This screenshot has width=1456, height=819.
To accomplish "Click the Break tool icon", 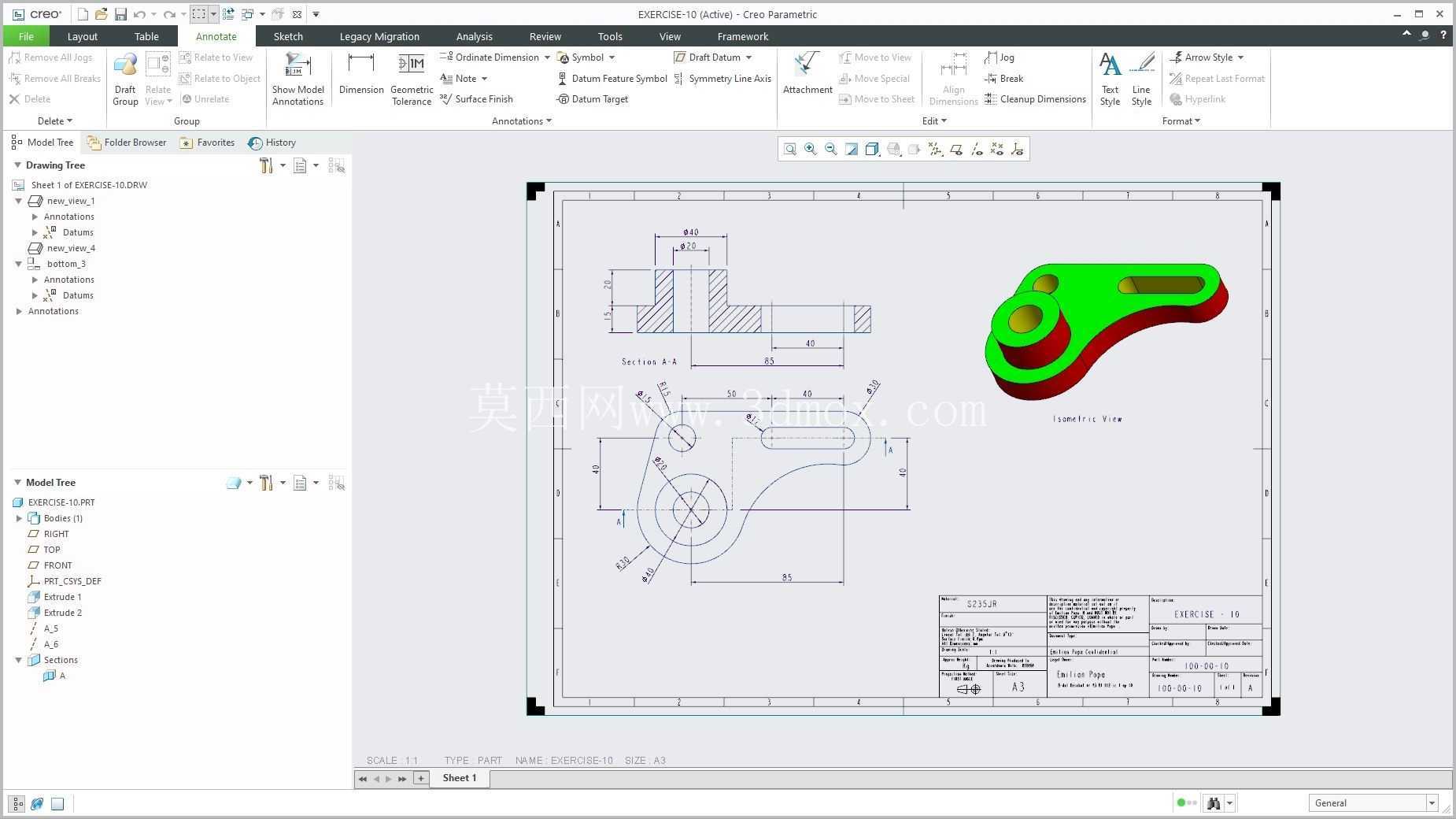I will pos(1003,79).
